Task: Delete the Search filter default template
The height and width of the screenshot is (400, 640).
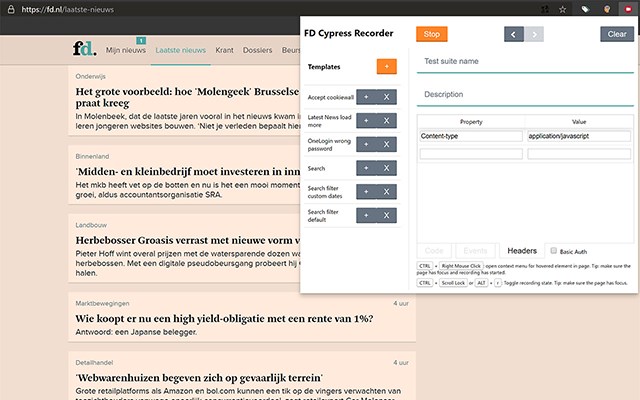Action: pyautogui.click(x=387, y=216)
